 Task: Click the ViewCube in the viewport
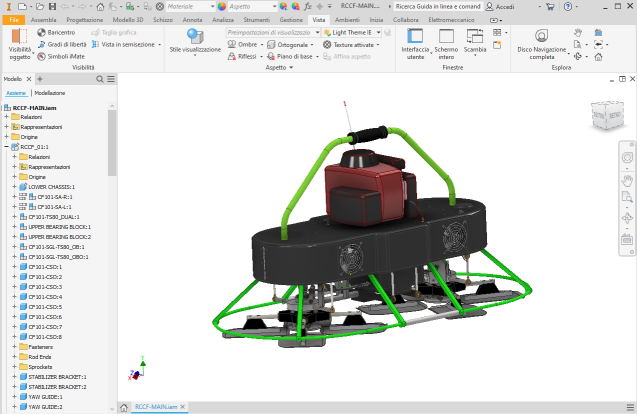pyautogui.click(x=606, y=114)
